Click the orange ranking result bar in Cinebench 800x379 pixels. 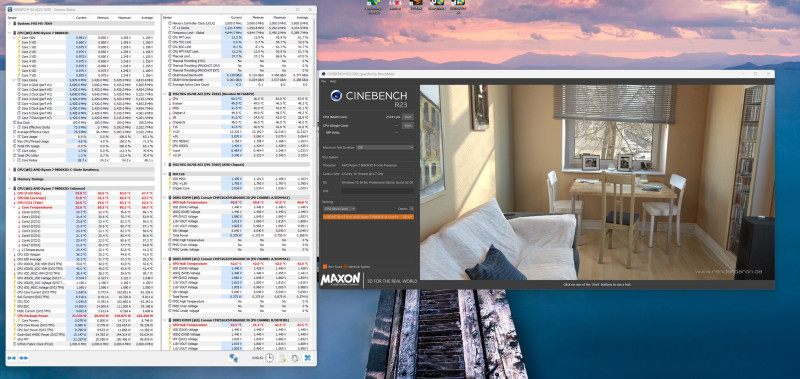(x=368, y=217)
